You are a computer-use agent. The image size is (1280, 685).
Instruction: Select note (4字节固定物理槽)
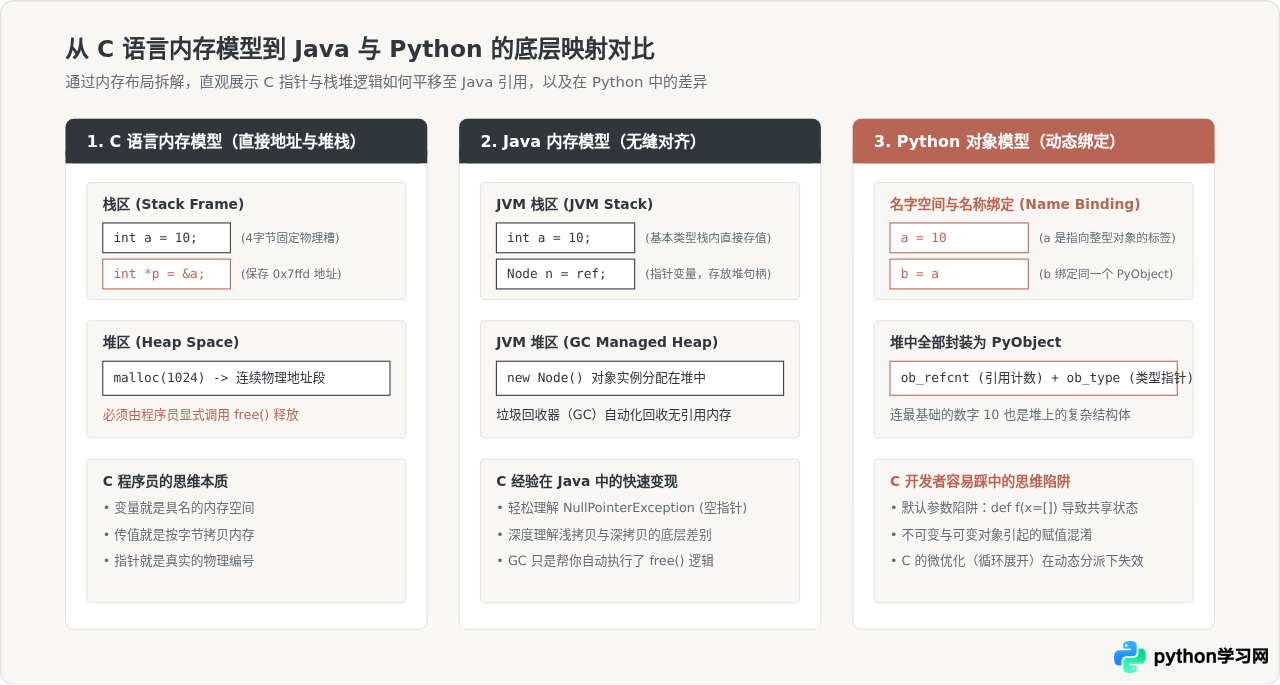pos(290,238)
